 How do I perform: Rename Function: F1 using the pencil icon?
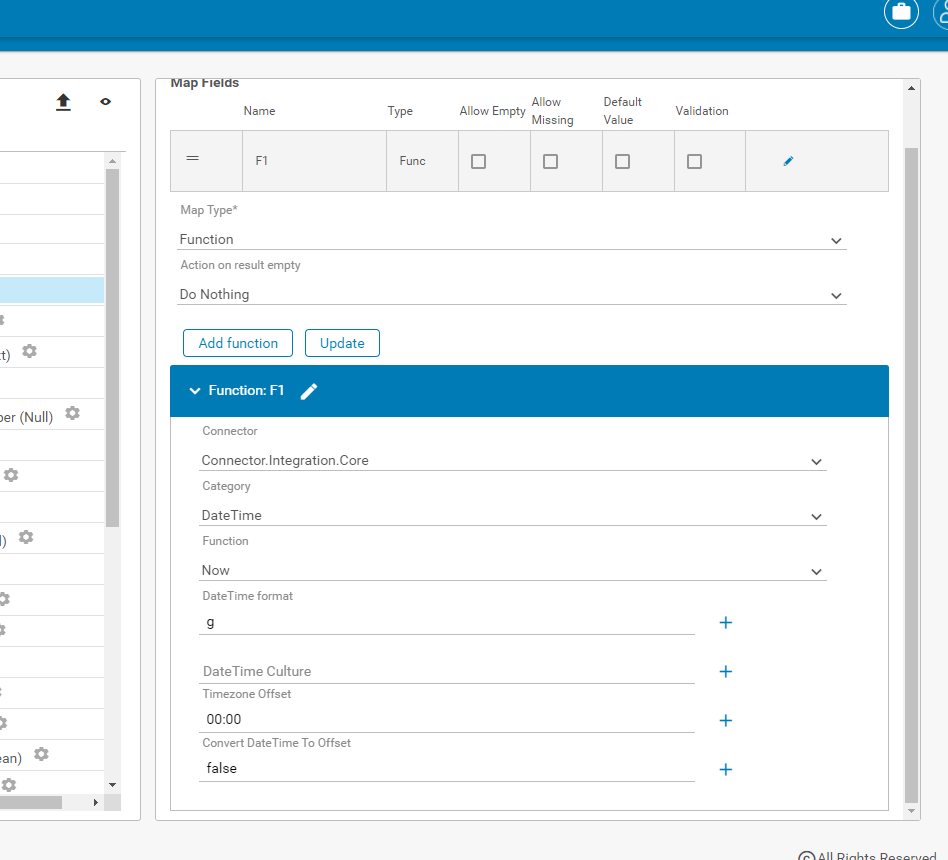pos(309,391)
